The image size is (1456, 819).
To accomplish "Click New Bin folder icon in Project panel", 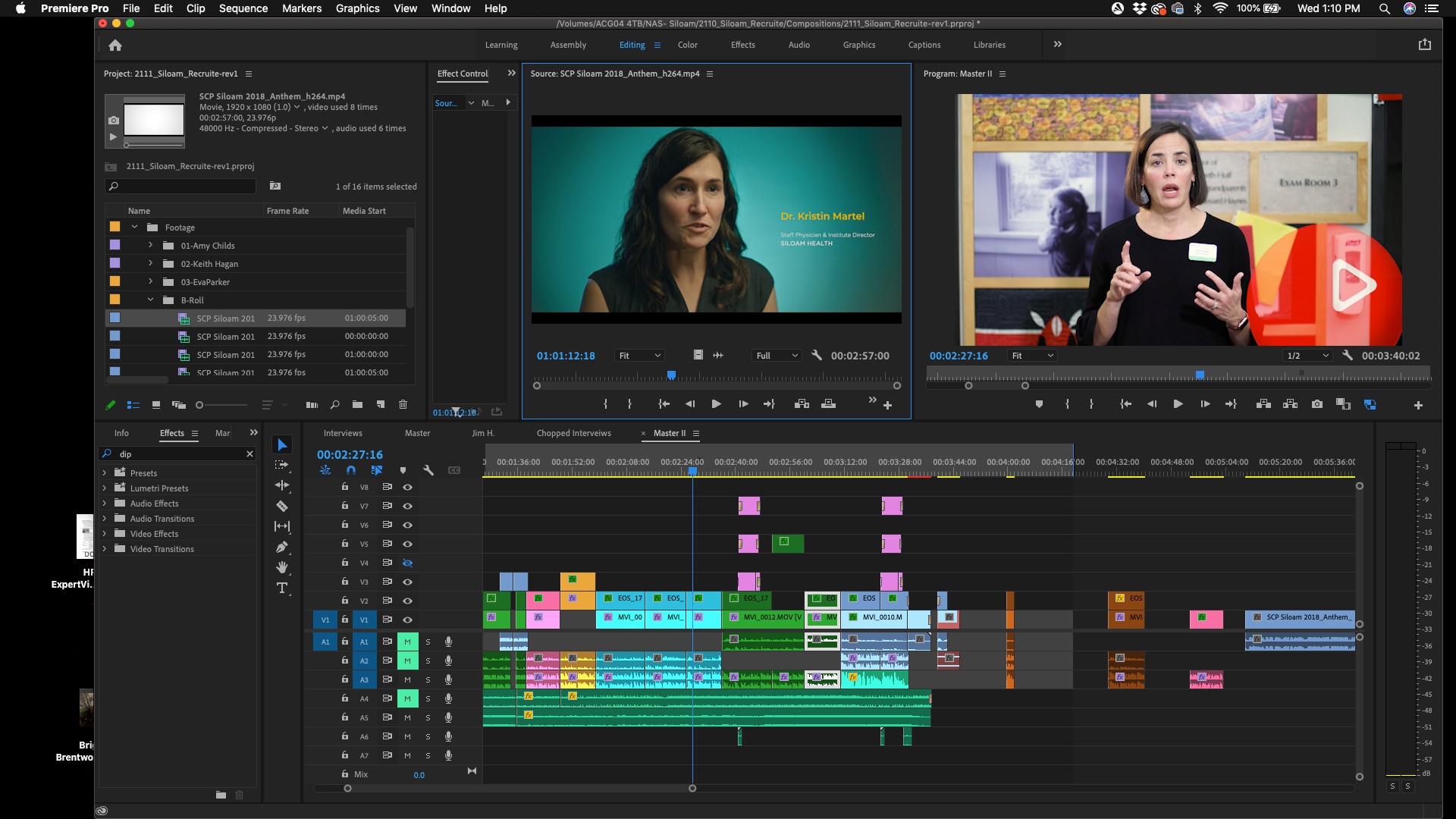I will pyautogui.click(x=357, y=405).
